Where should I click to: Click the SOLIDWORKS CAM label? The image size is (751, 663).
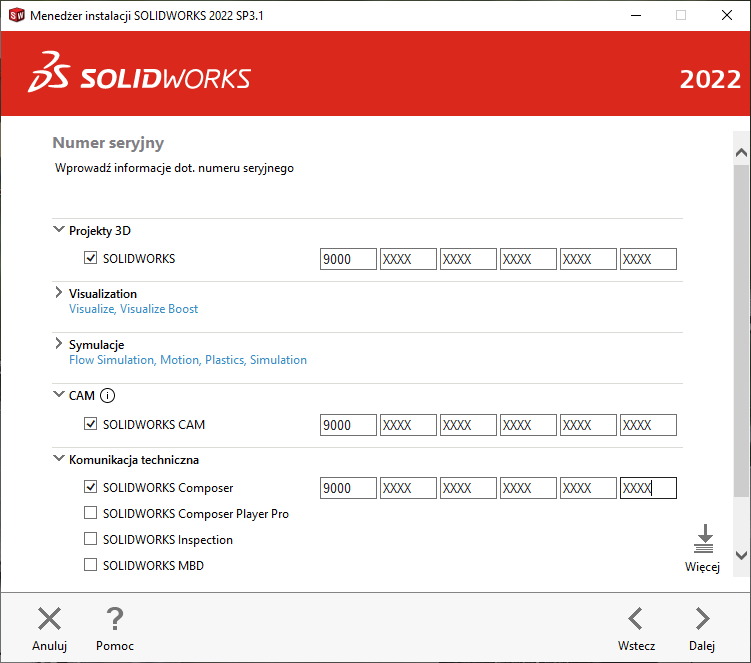click(x=154, y=424)
